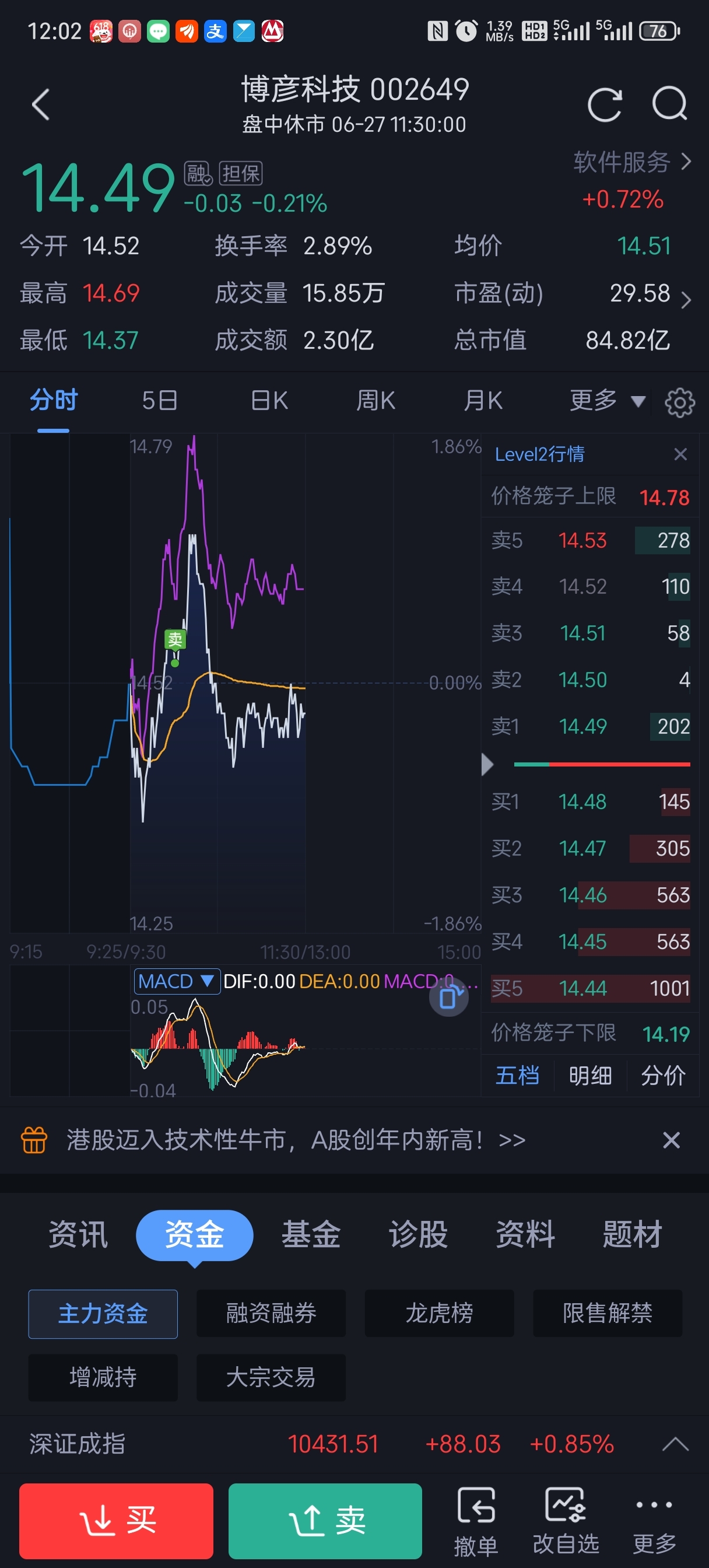Image resolution: width=709 pixels, height=1568 pixels.
Task: Open the Alipay notification icon
Action: click(x=215, y=30)
